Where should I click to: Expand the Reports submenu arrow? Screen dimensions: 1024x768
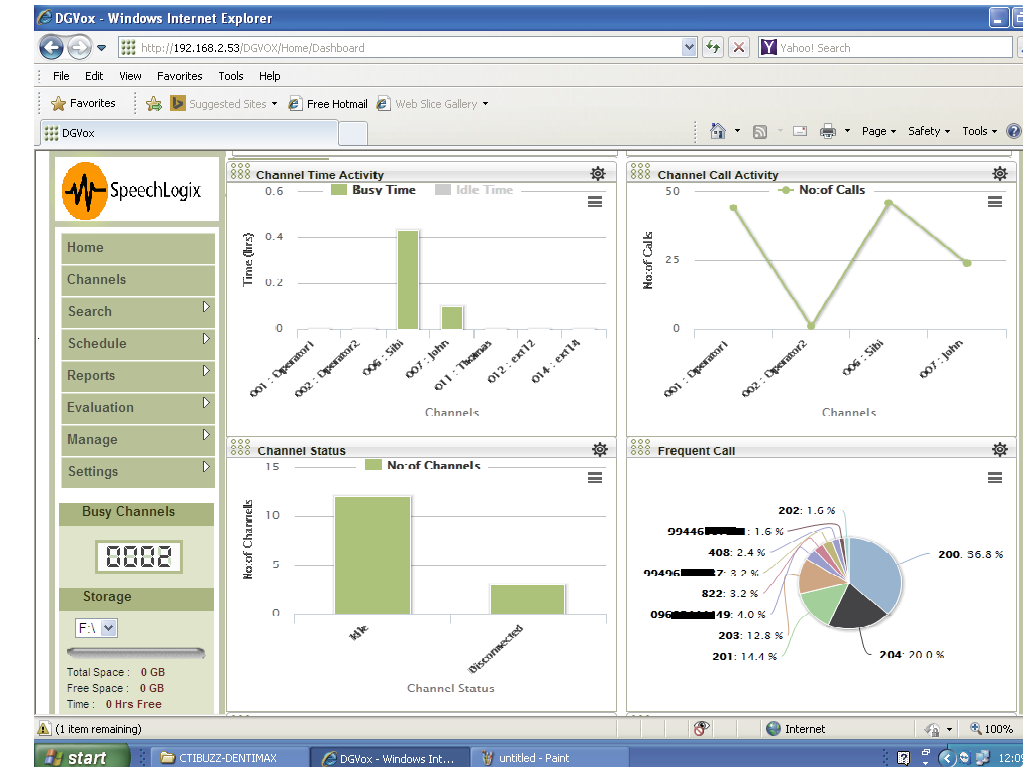(x=206, y=371)
